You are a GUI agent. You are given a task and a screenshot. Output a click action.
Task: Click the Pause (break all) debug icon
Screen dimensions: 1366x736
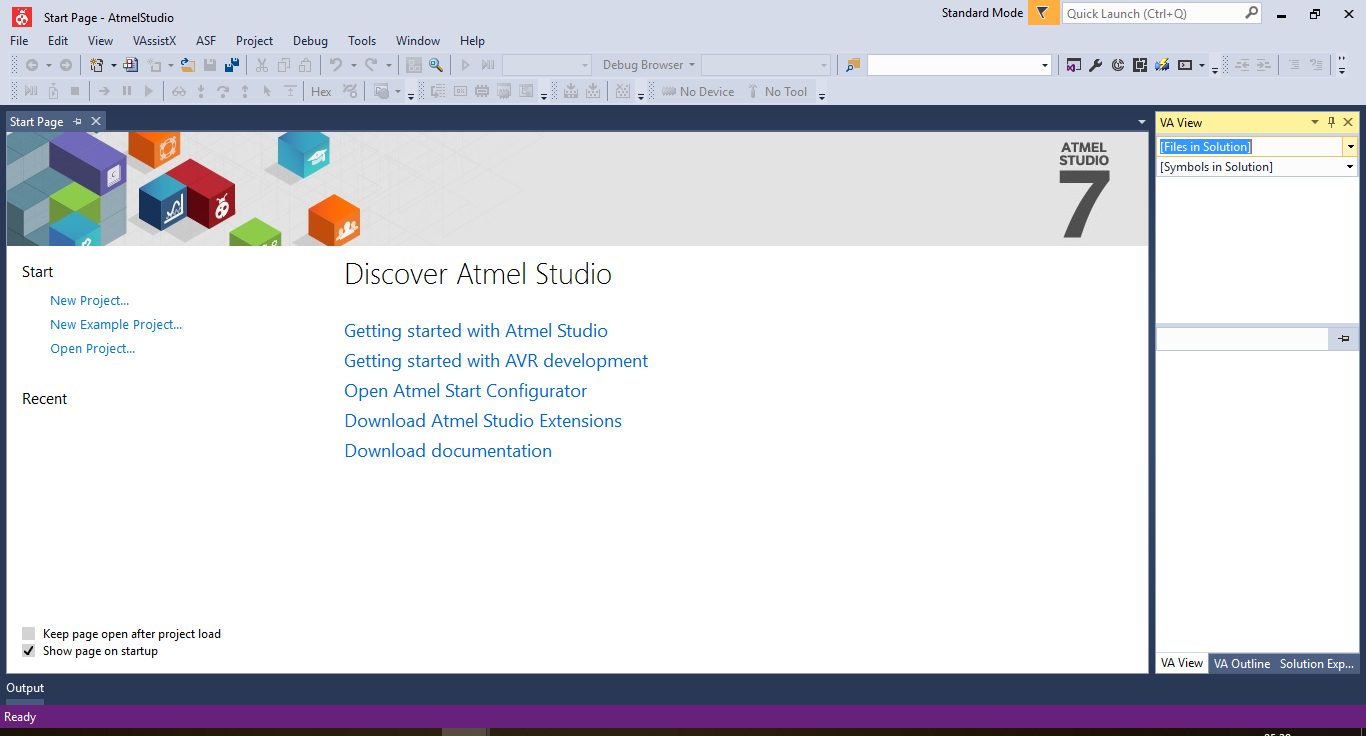(127, 92)
